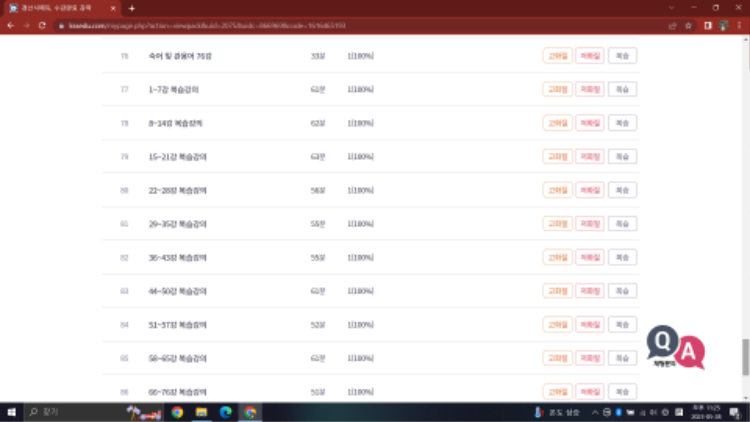The image size is (750, 422).
Task: Select the 22~28강 복습강의 title
Action: pos(177,190)
